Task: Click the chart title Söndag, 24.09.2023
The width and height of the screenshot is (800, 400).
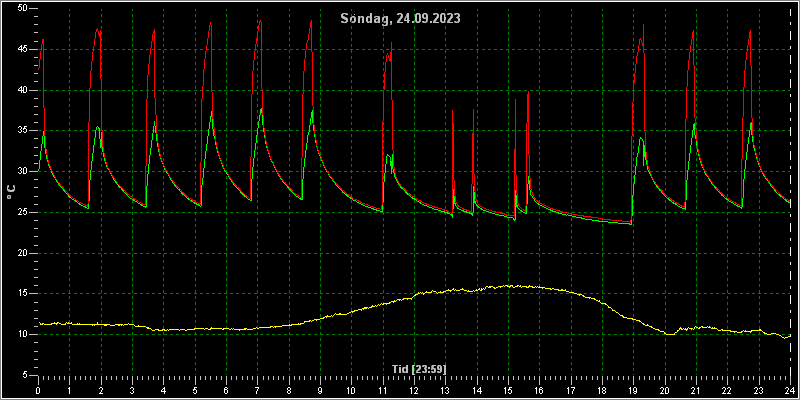Action: point(401,19)
